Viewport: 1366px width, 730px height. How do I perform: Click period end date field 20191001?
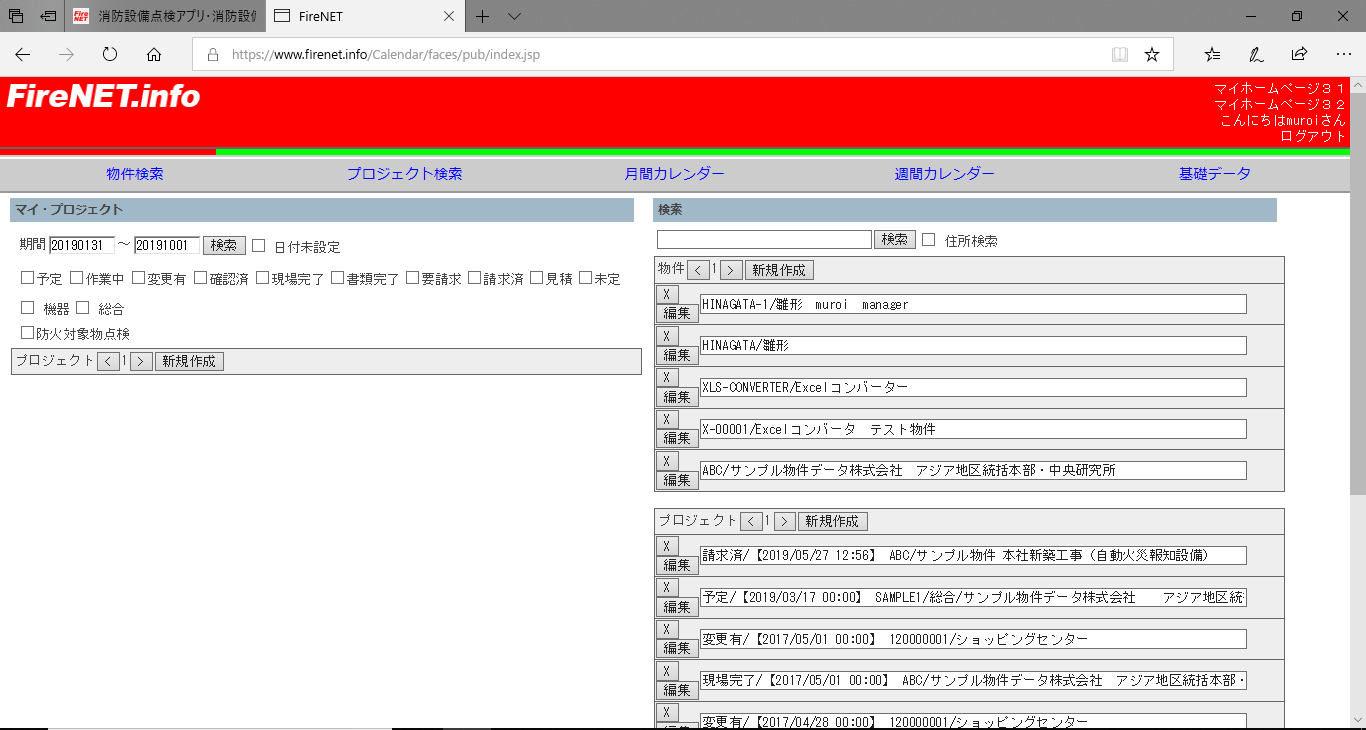pos(168,246)
